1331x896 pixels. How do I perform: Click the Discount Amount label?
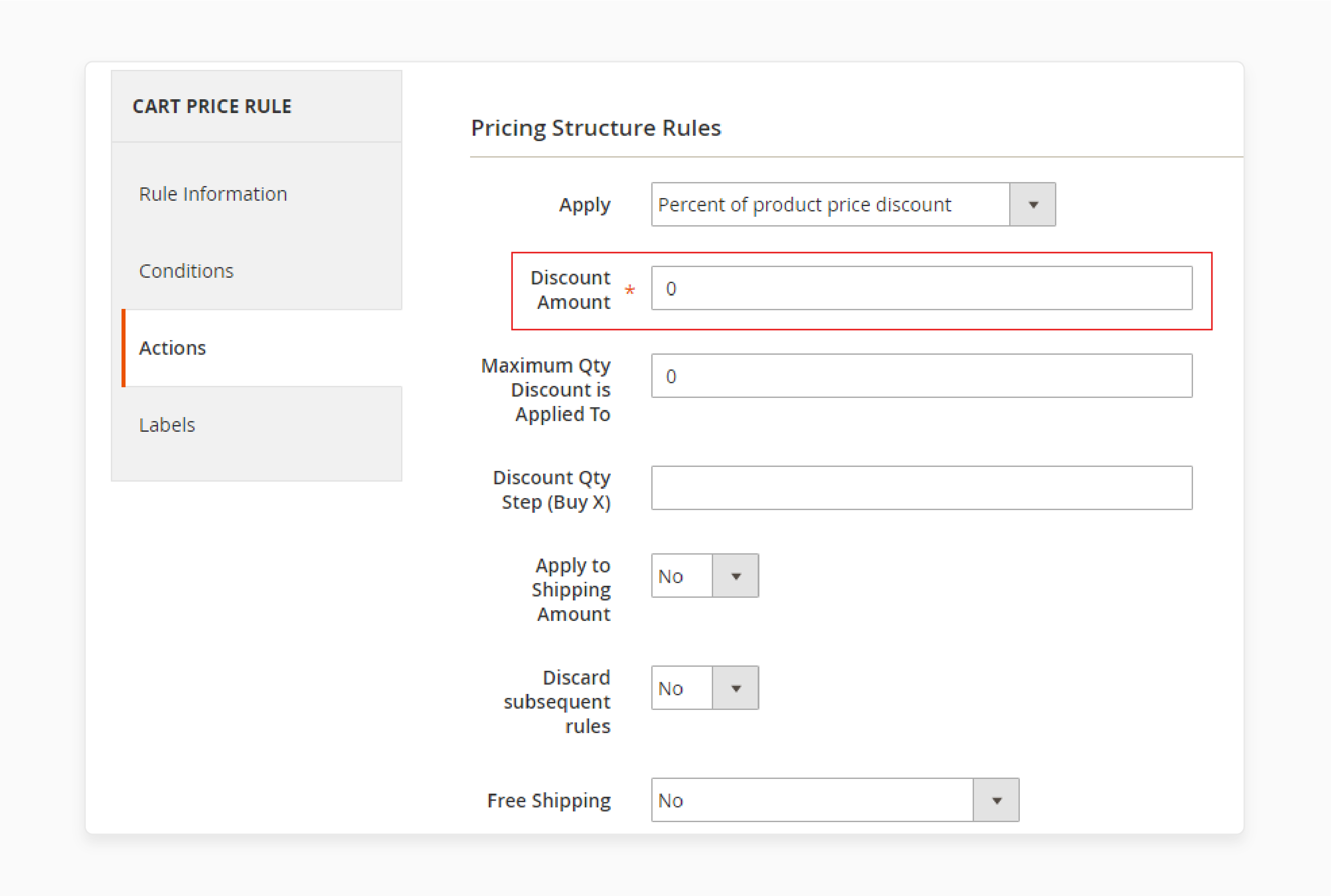(x=570, y=289)
